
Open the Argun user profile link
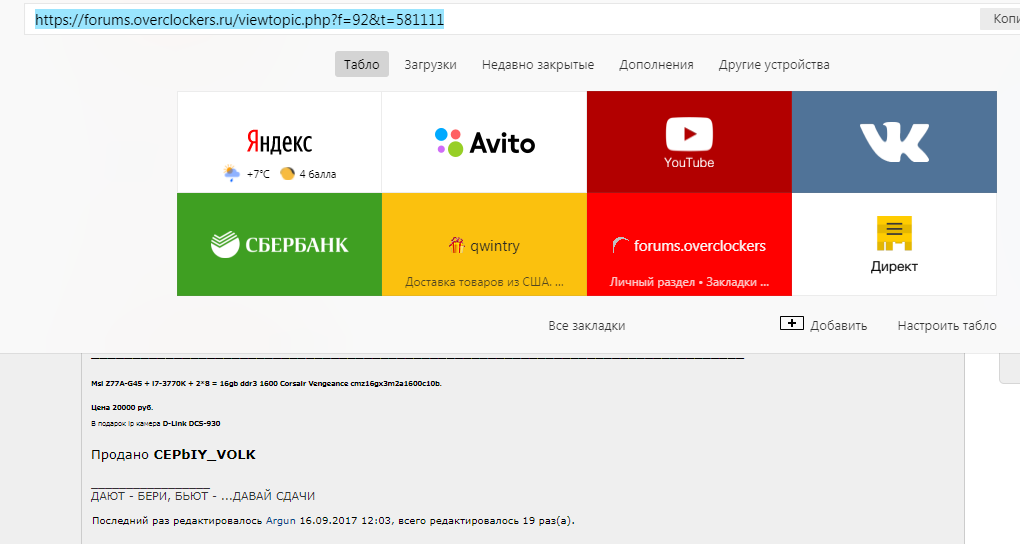point(280,521)
